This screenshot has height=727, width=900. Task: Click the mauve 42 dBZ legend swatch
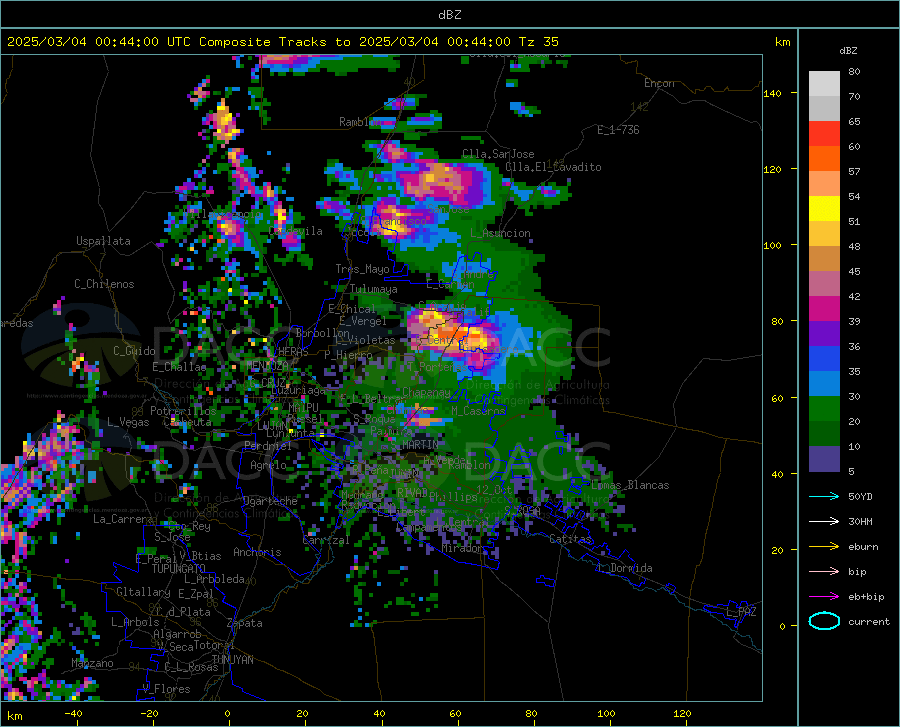pyautogui.click(x=824, y=283)
